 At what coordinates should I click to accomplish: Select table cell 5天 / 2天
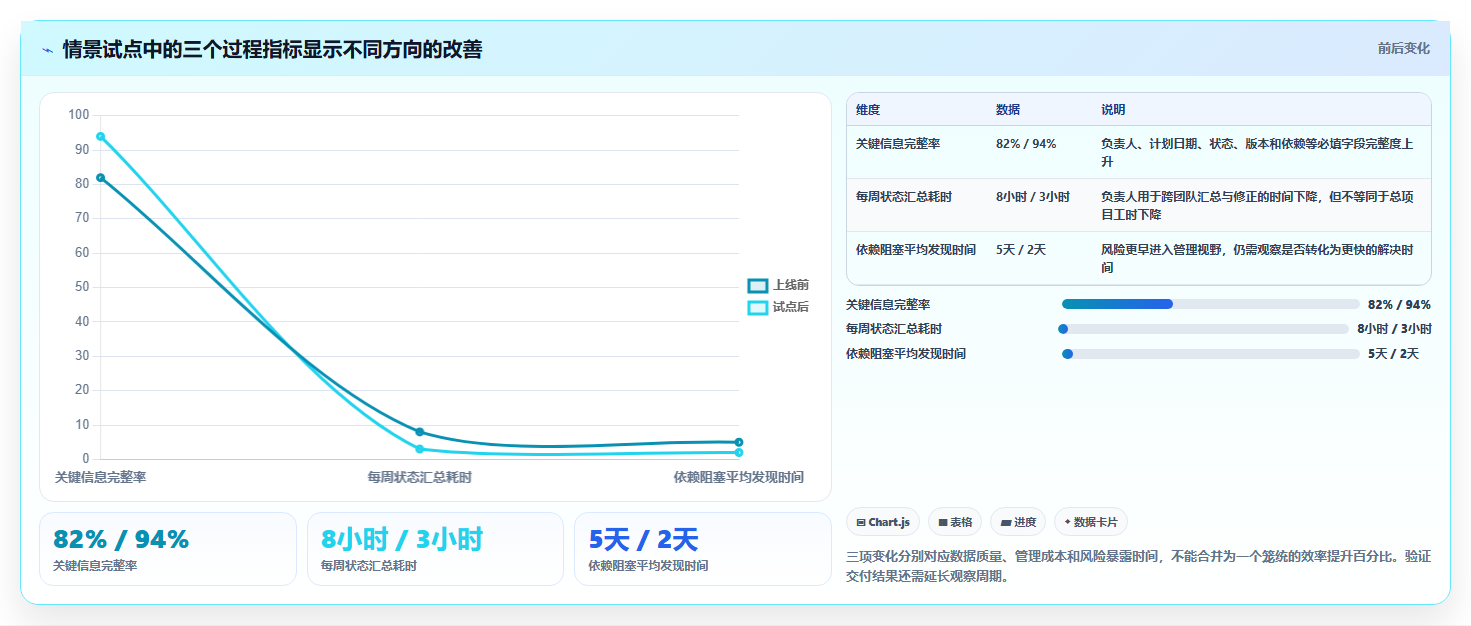1021,250
